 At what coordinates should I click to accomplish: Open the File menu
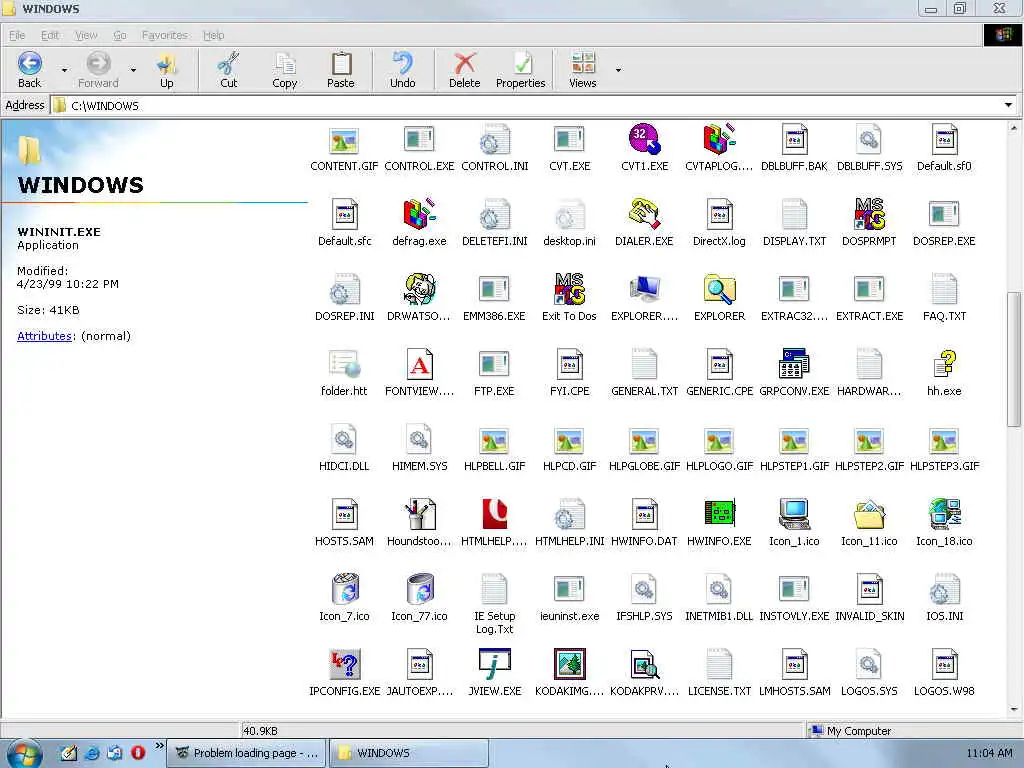click(x=17, y=35)
